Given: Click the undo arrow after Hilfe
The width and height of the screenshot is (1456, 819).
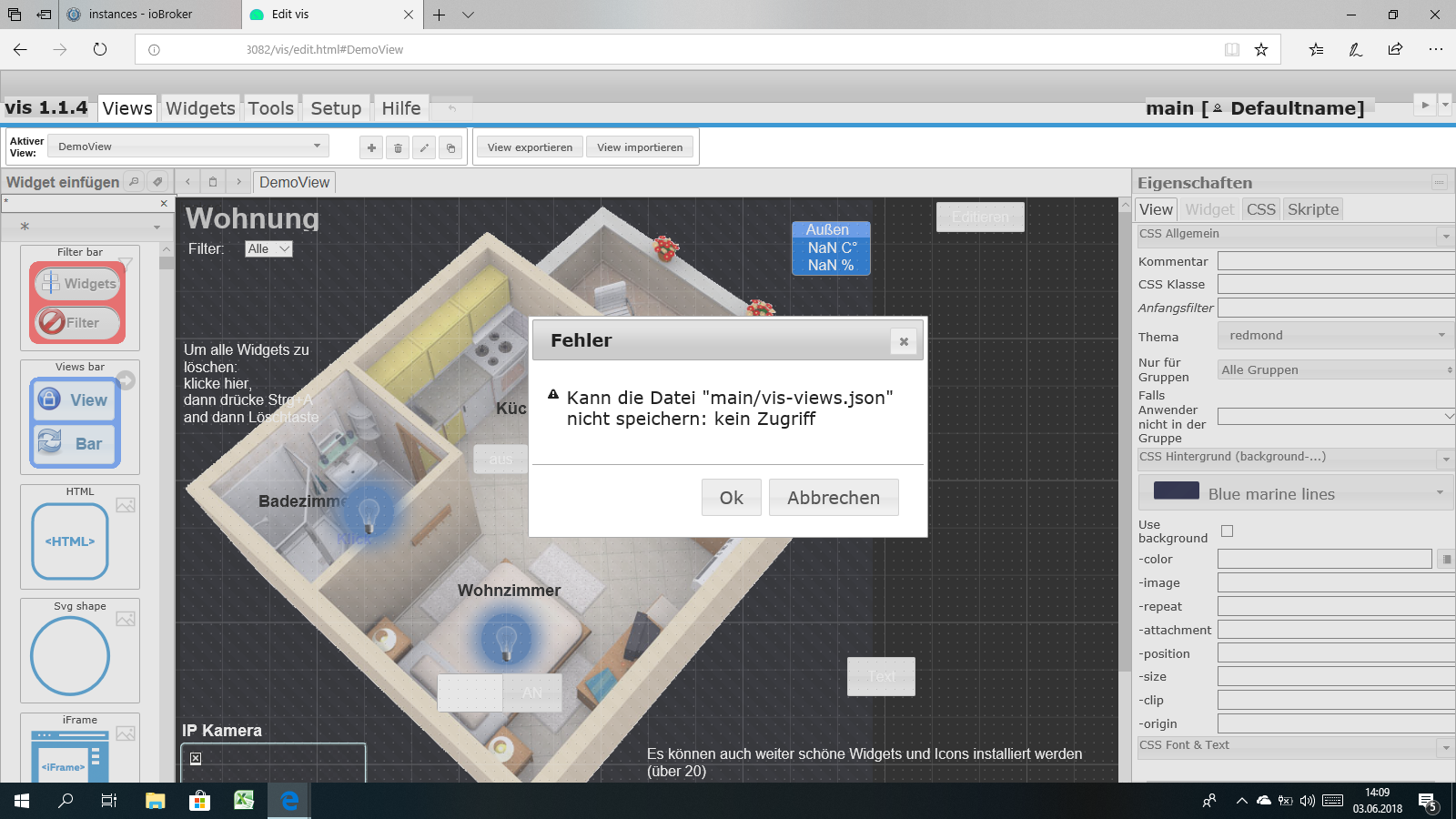Looking at the screenshot, I should (x=451, y=108).
